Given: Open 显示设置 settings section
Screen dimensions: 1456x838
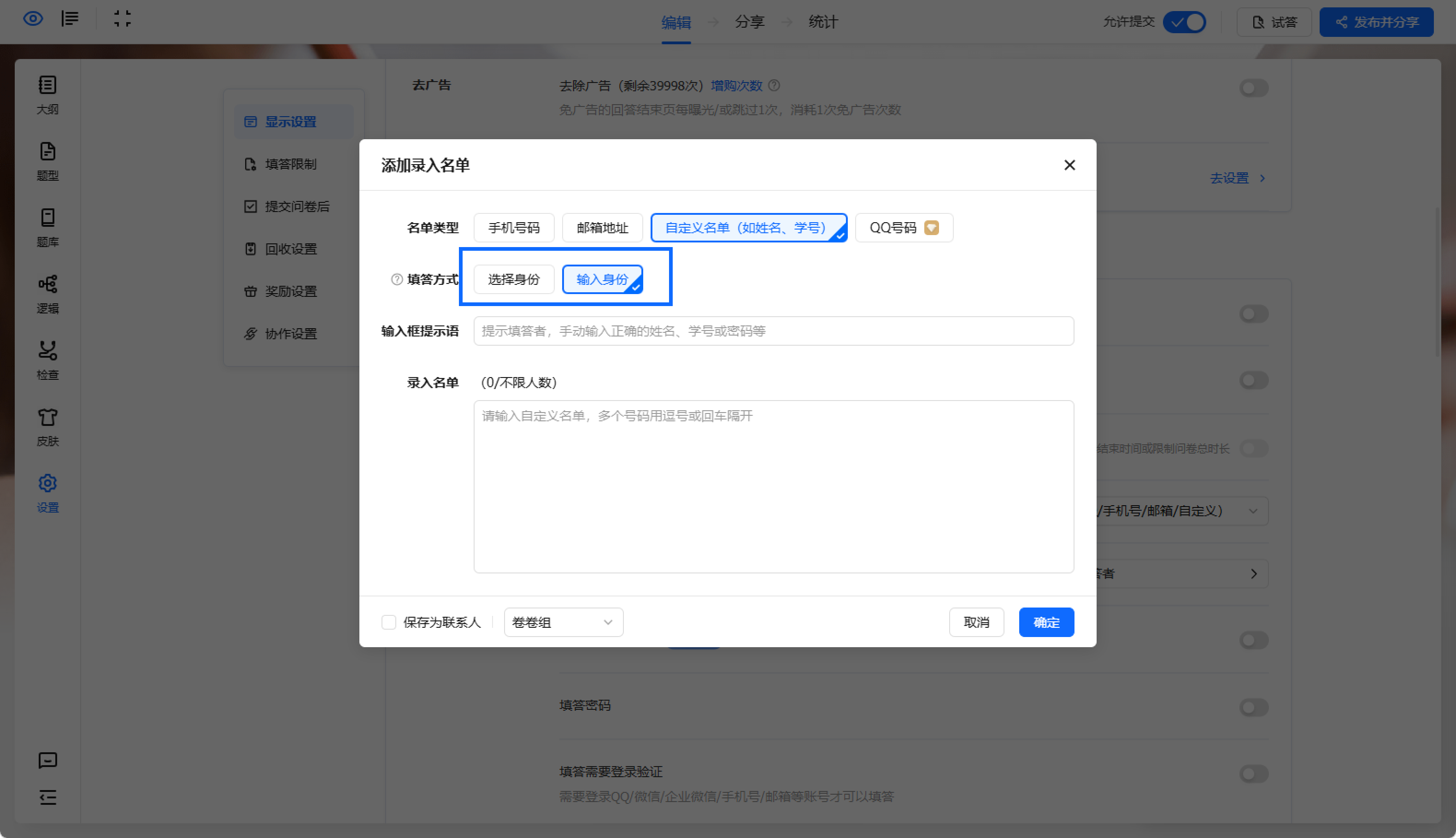Looking at the screenshot, I should click(294, 121).
